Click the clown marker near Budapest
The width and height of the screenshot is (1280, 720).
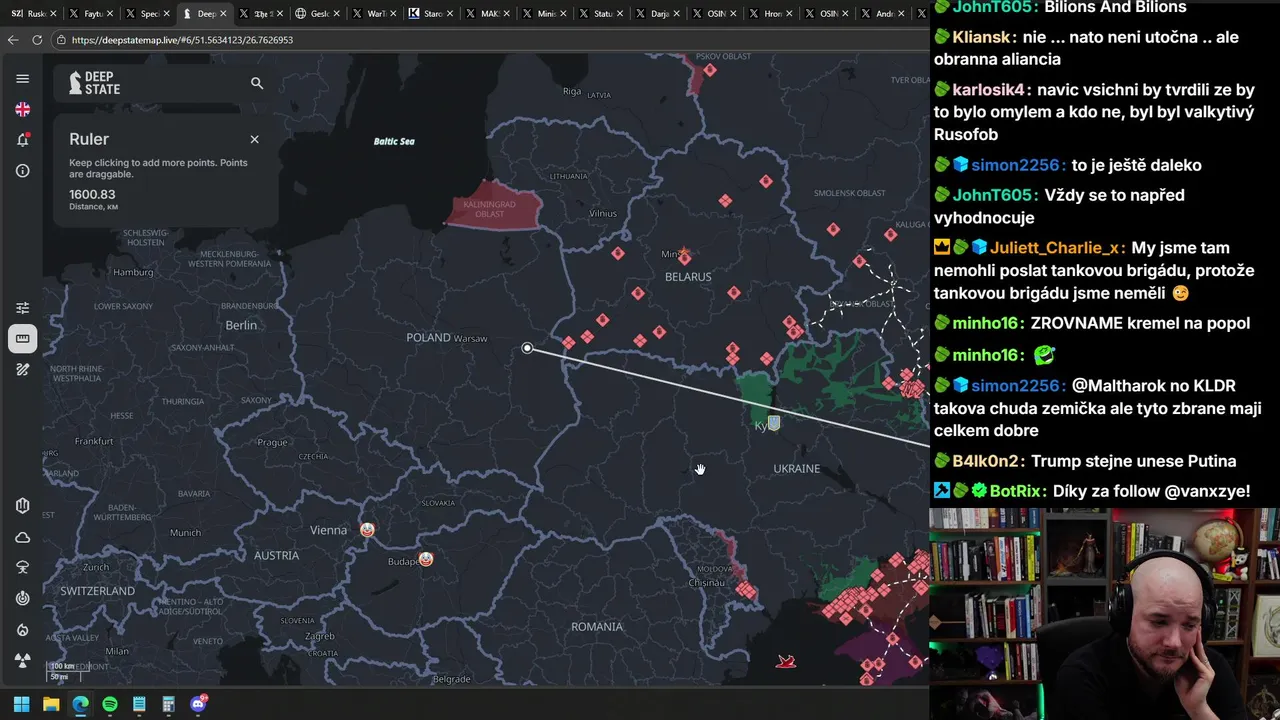pos(426,559)
